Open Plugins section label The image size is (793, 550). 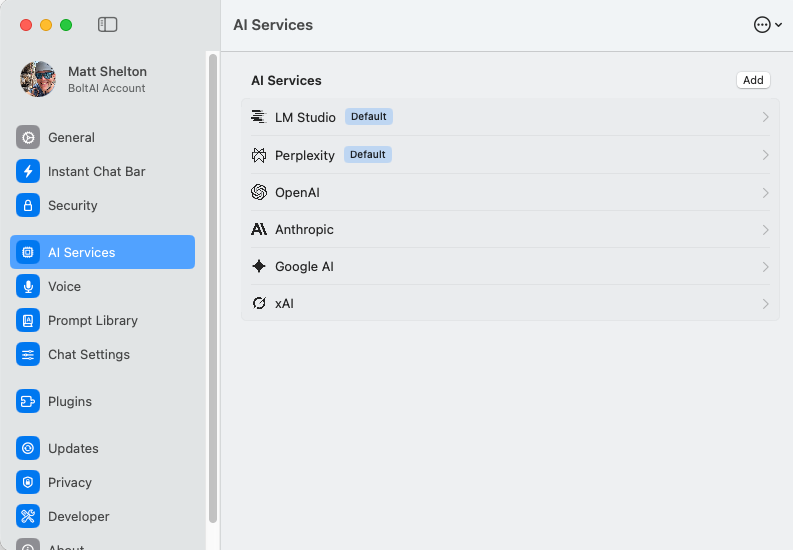click(x=70, y=401)
